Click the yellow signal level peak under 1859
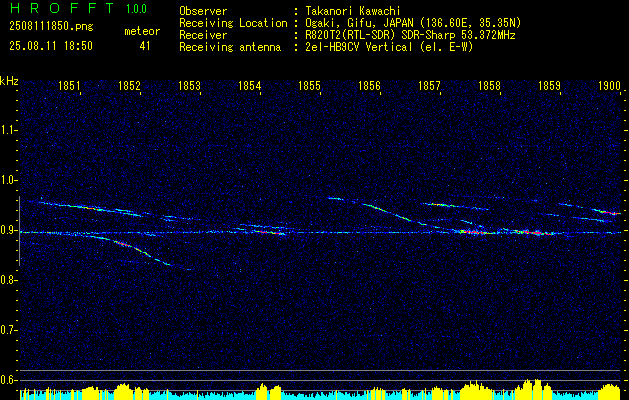This screenshot has height=400, width=629. pyautogui.click(x=536, y=388)
